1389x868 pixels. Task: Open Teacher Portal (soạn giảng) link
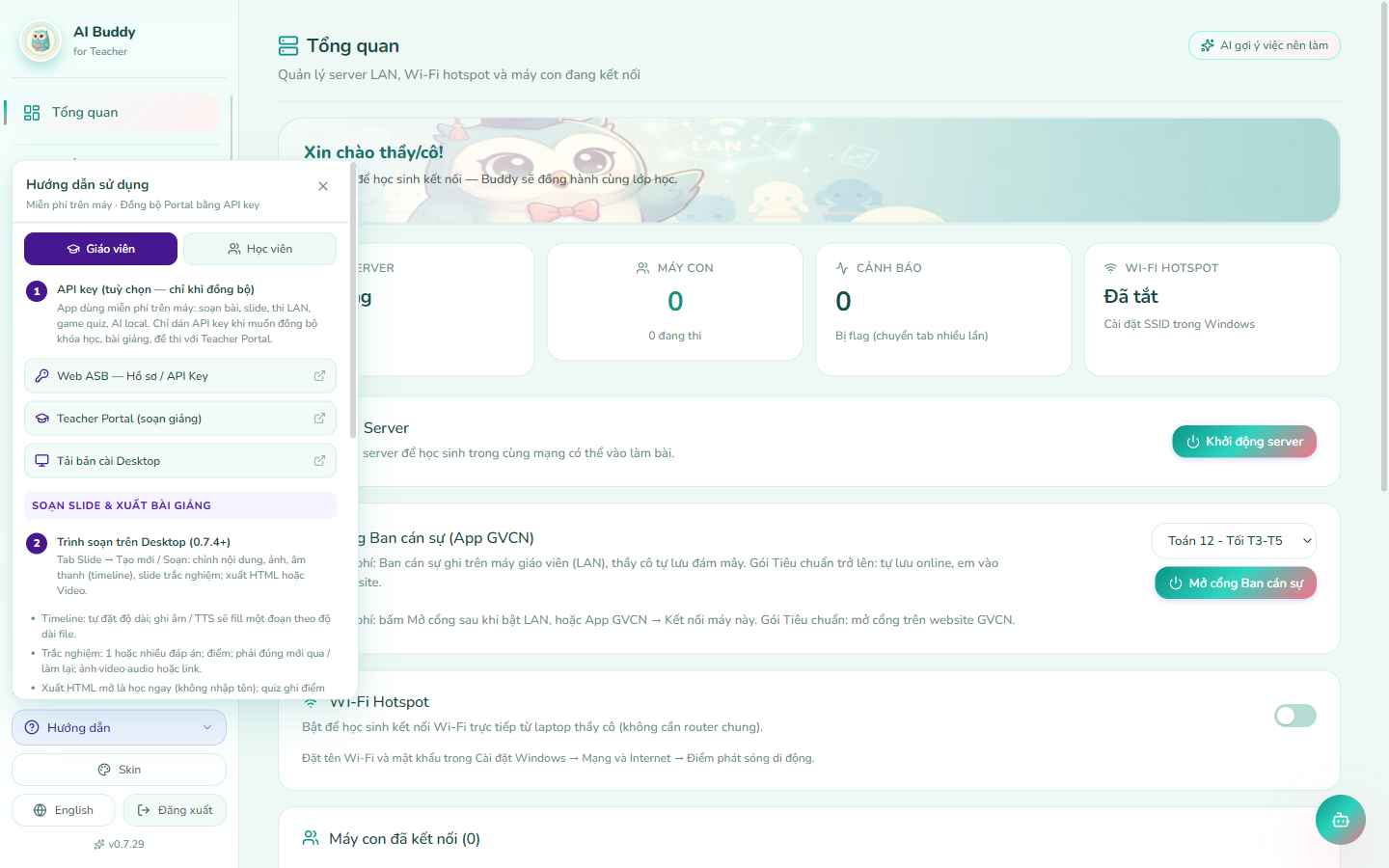click(x=180, y=419)
